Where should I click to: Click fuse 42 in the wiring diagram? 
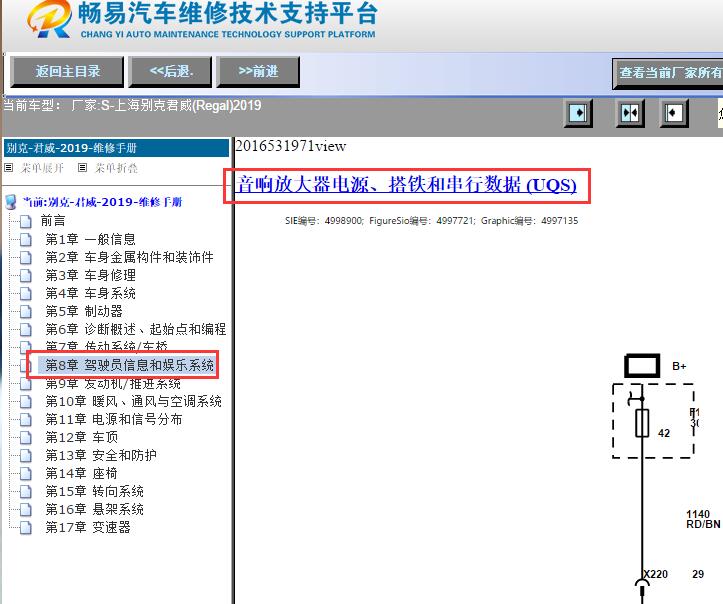642,423
